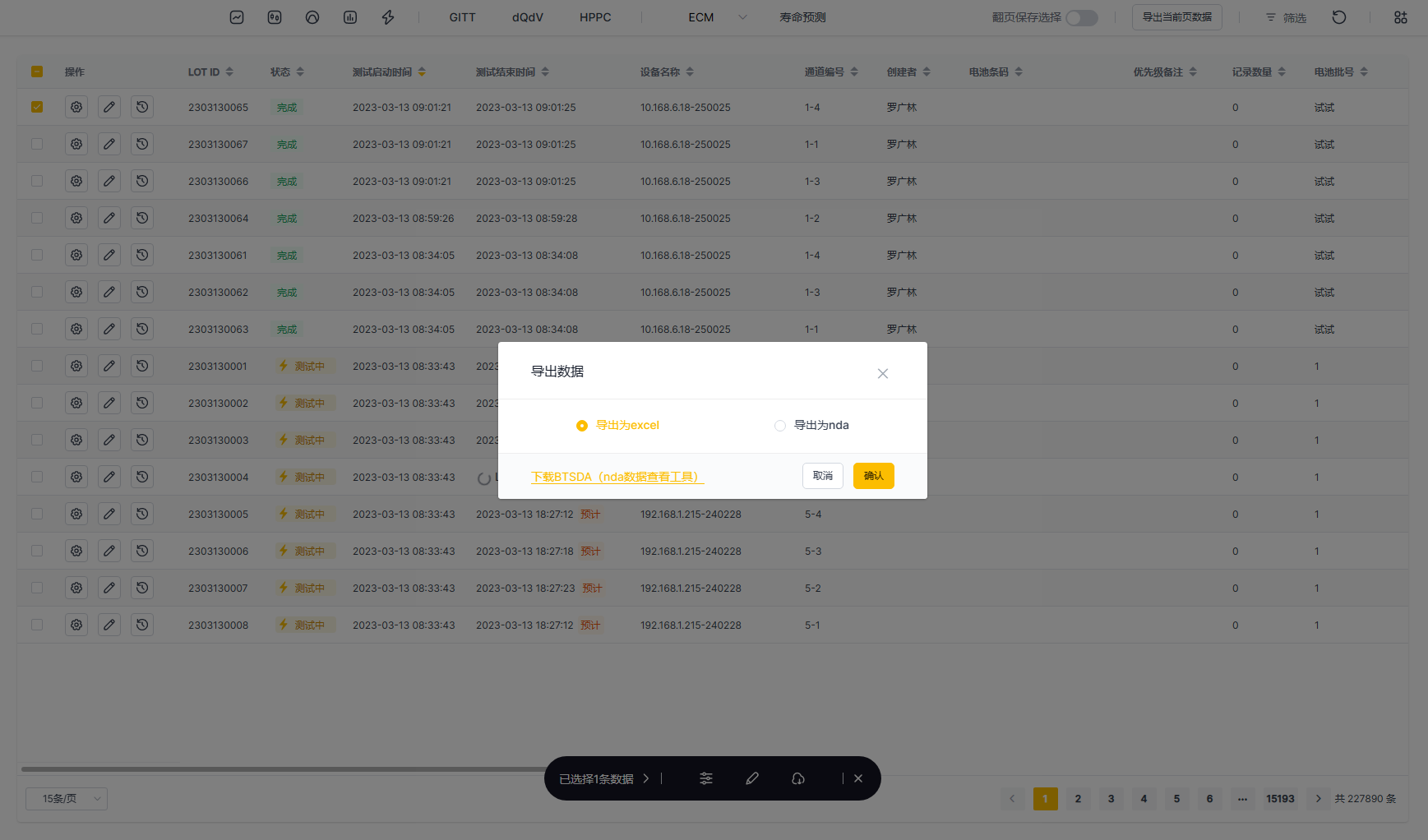Image resolution: width=1428 pixels, height=840 pixels.
Task: Open history icon for LOT 2303130062
Action: [142, 292]
